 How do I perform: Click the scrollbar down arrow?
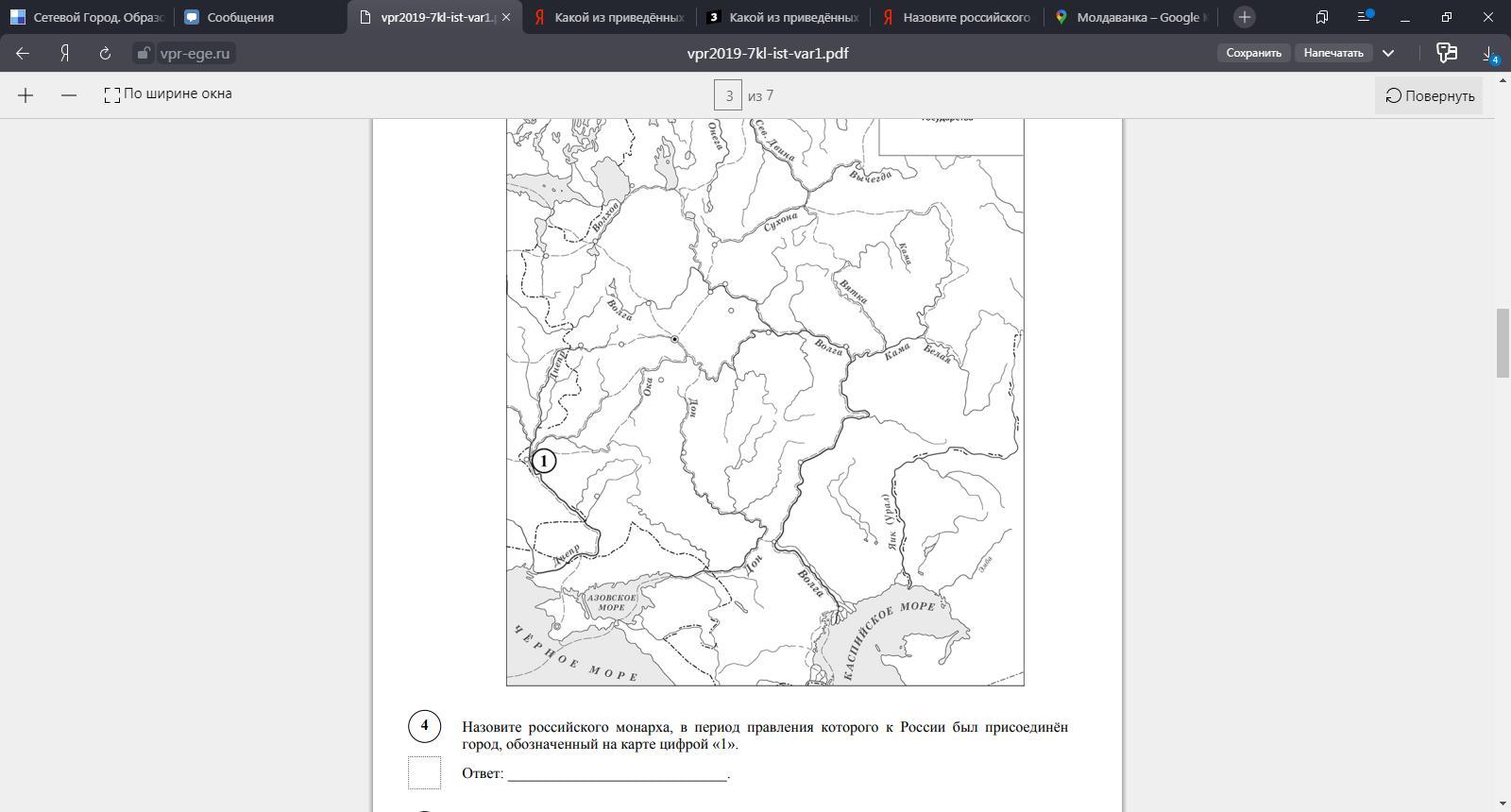tap(1503, 804)
